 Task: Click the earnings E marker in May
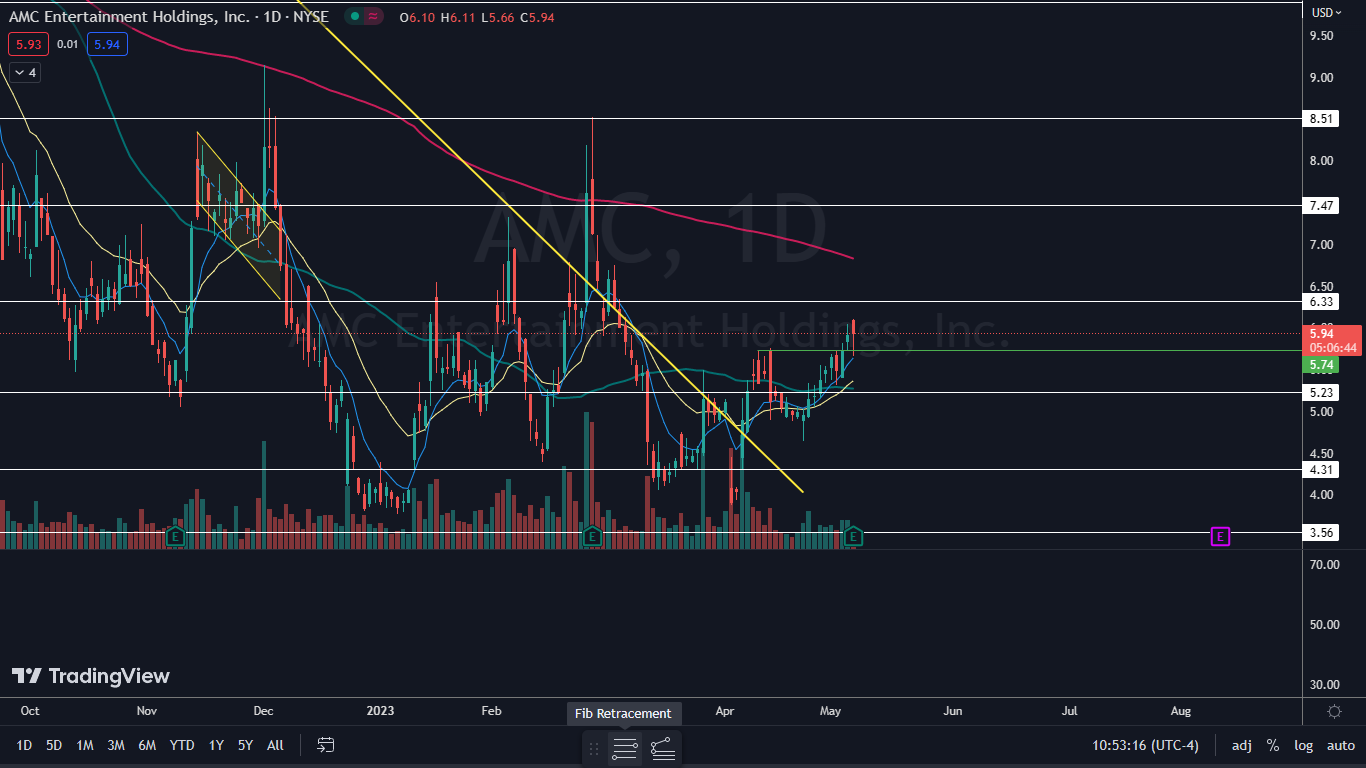point(853,537)
